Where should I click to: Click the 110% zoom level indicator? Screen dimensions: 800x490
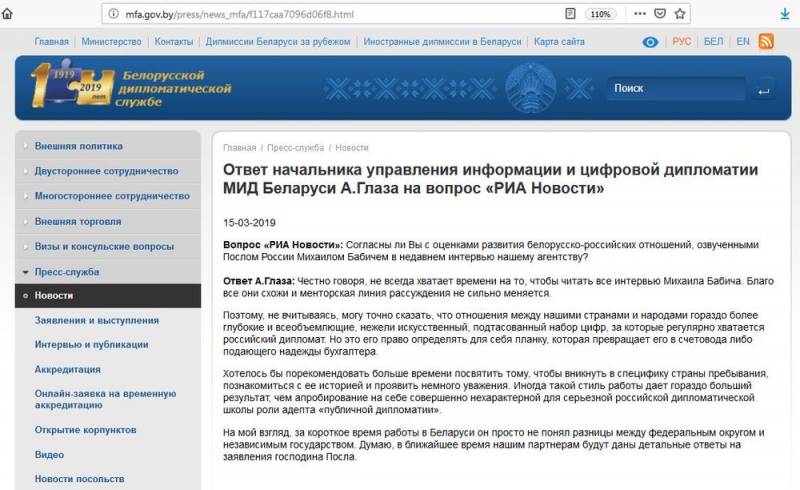601,14
